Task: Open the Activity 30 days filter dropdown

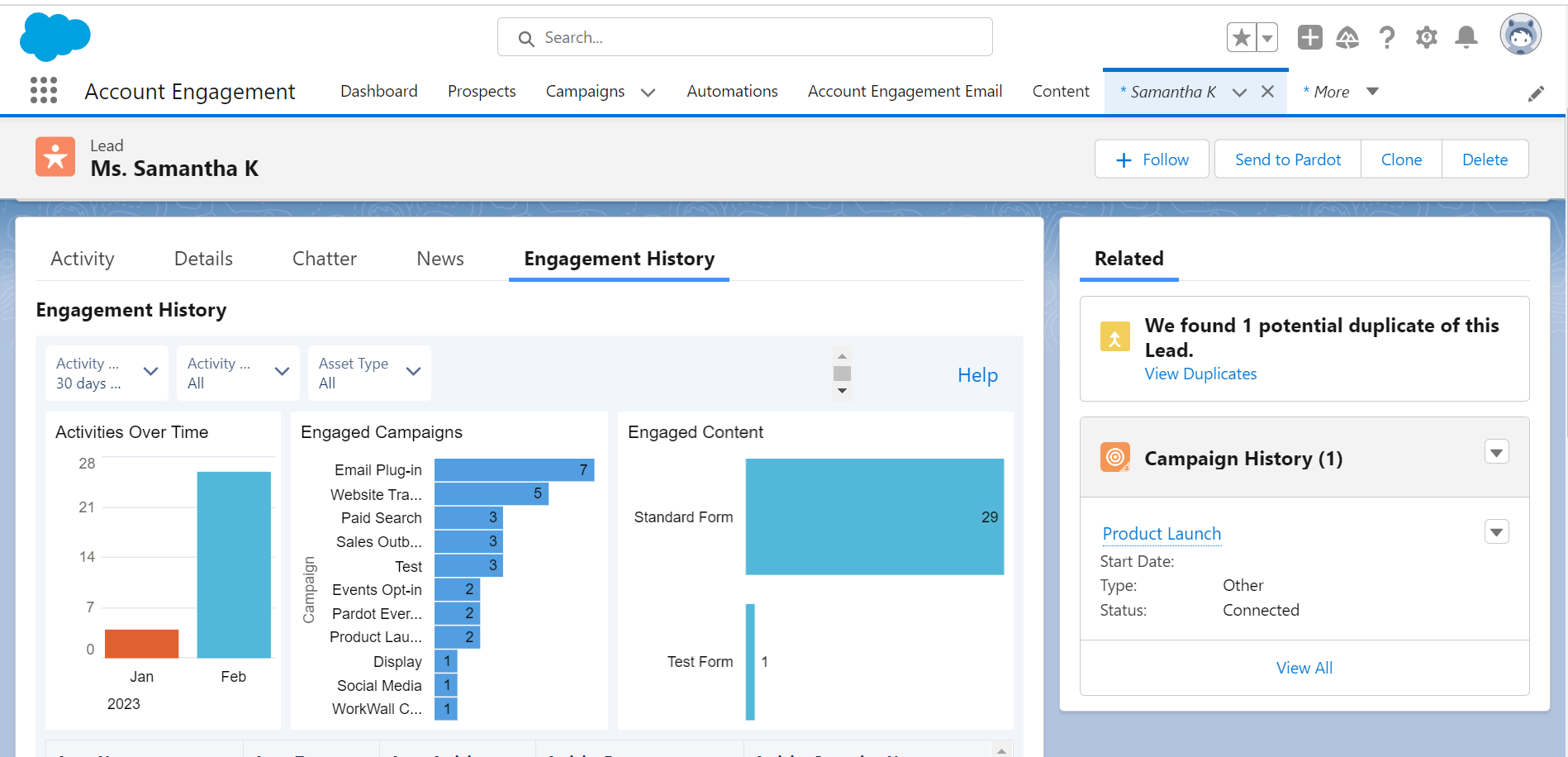Action: point(107,374)
